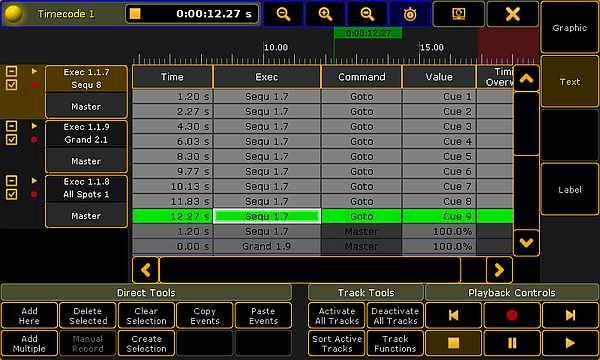Switch to the Graphic view tab
The width and height of the screenshot is (600, 360).
569,28
